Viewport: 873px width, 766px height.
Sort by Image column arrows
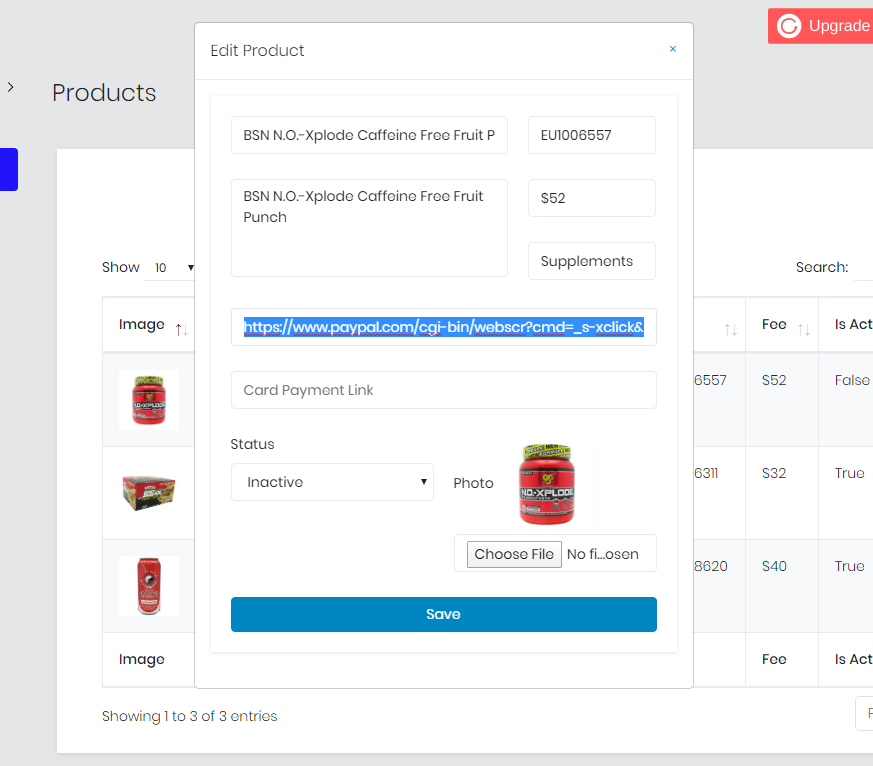[x=181, y=329]
